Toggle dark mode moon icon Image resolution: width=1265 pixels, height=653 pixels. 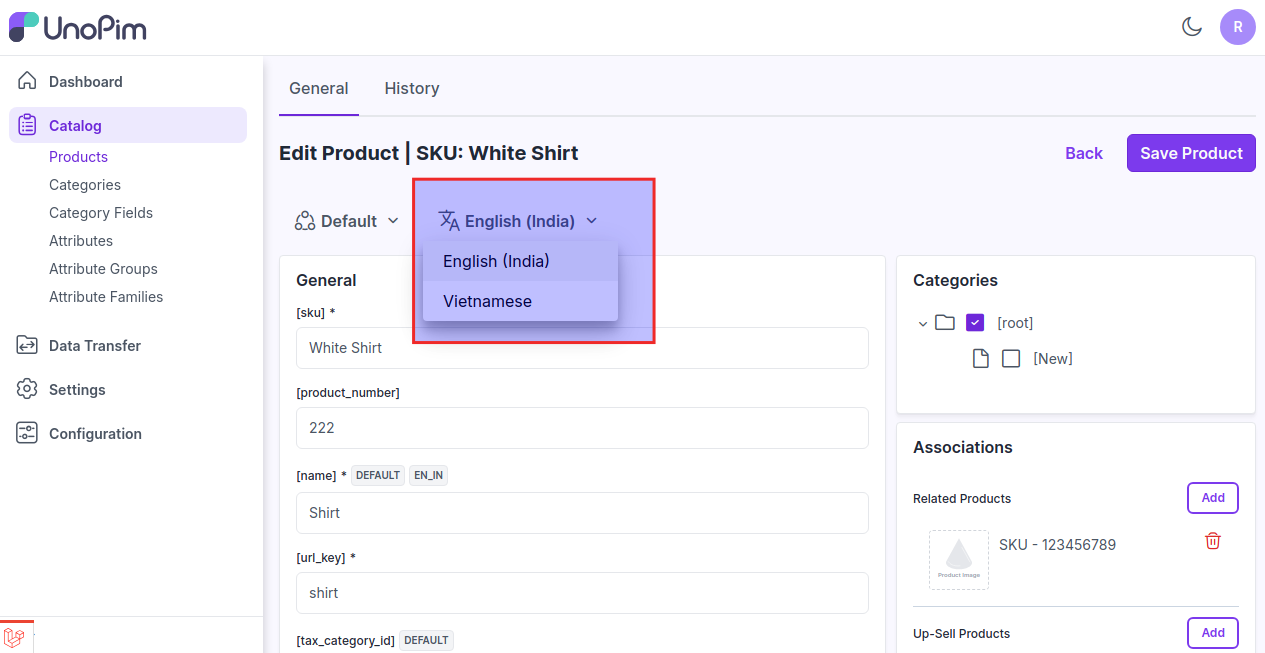pyautogui.click(x=1191, y=27)
